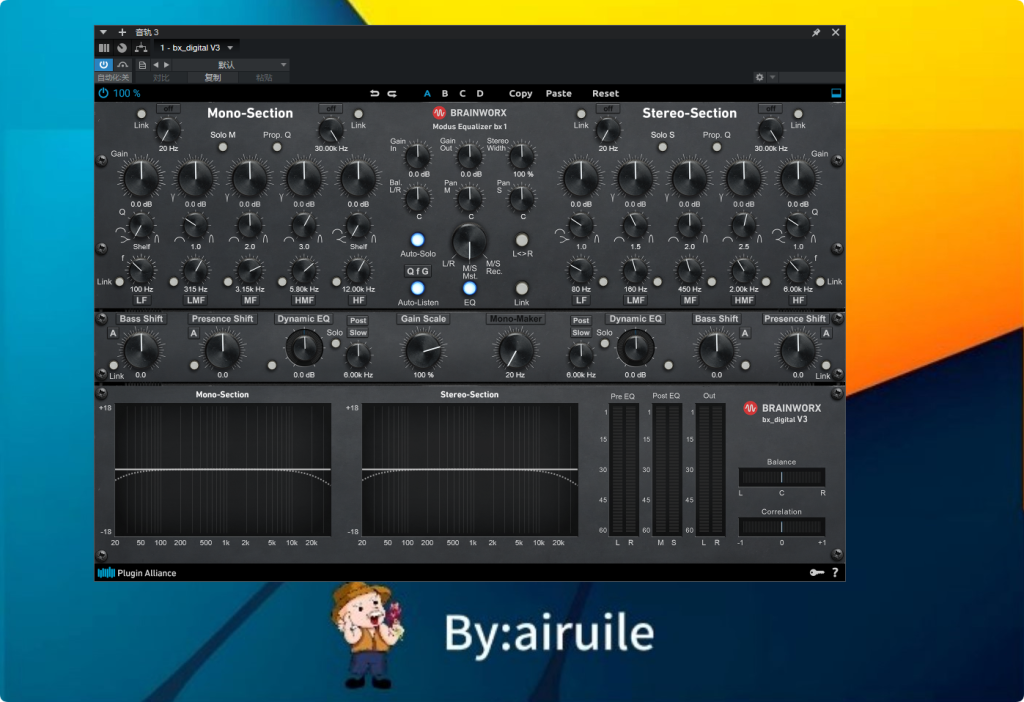The height and width of the screenshot is (702, 1024).
Task: Select settings bank B
Action: pos(445,93)
